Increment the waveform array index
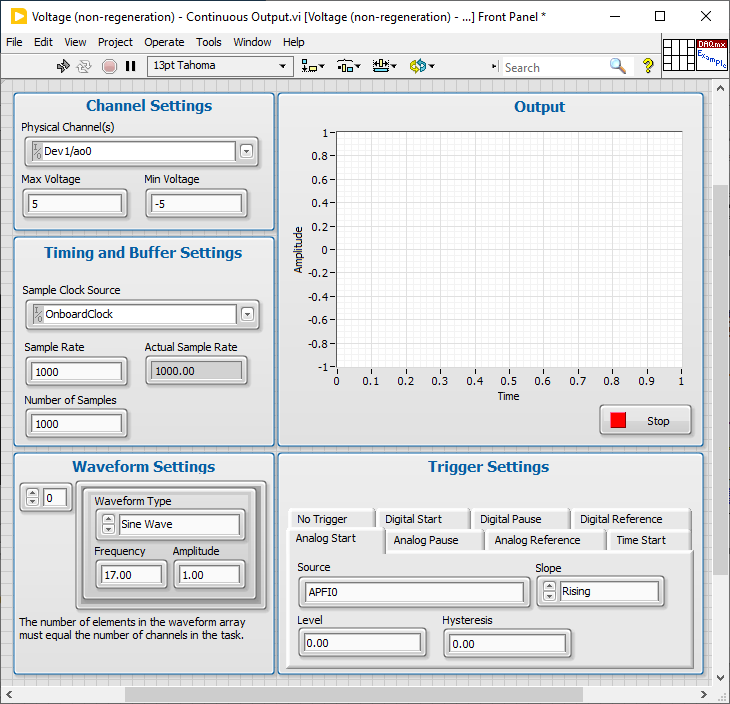Image resolution: width=730 pixels, height=704 pixels. (x=32, y=494)
